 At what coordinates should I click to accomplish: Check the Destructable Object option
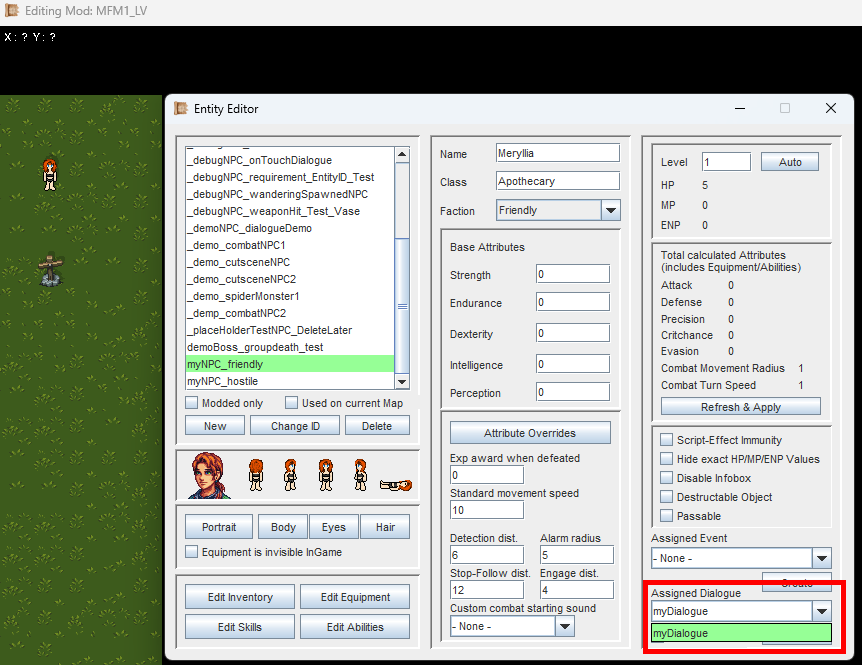[667, 497]
